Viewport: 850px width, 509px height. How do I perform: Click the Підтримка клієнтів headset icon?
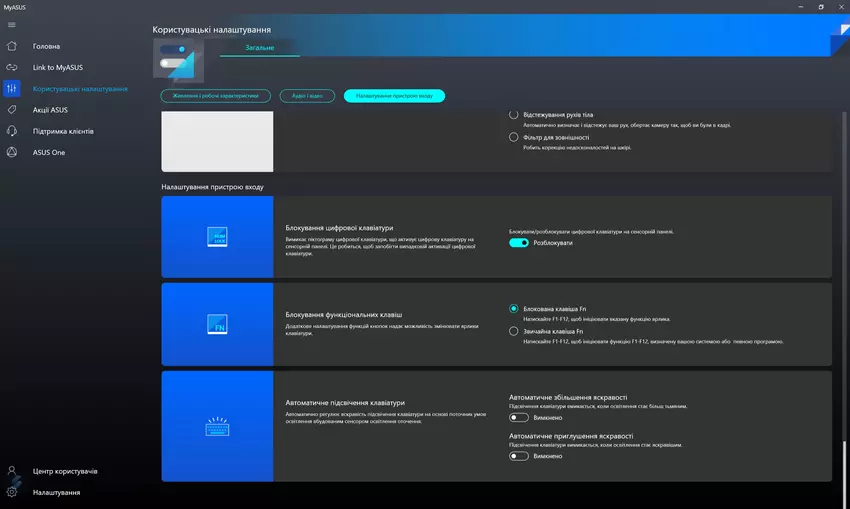(x=12, y=131)
